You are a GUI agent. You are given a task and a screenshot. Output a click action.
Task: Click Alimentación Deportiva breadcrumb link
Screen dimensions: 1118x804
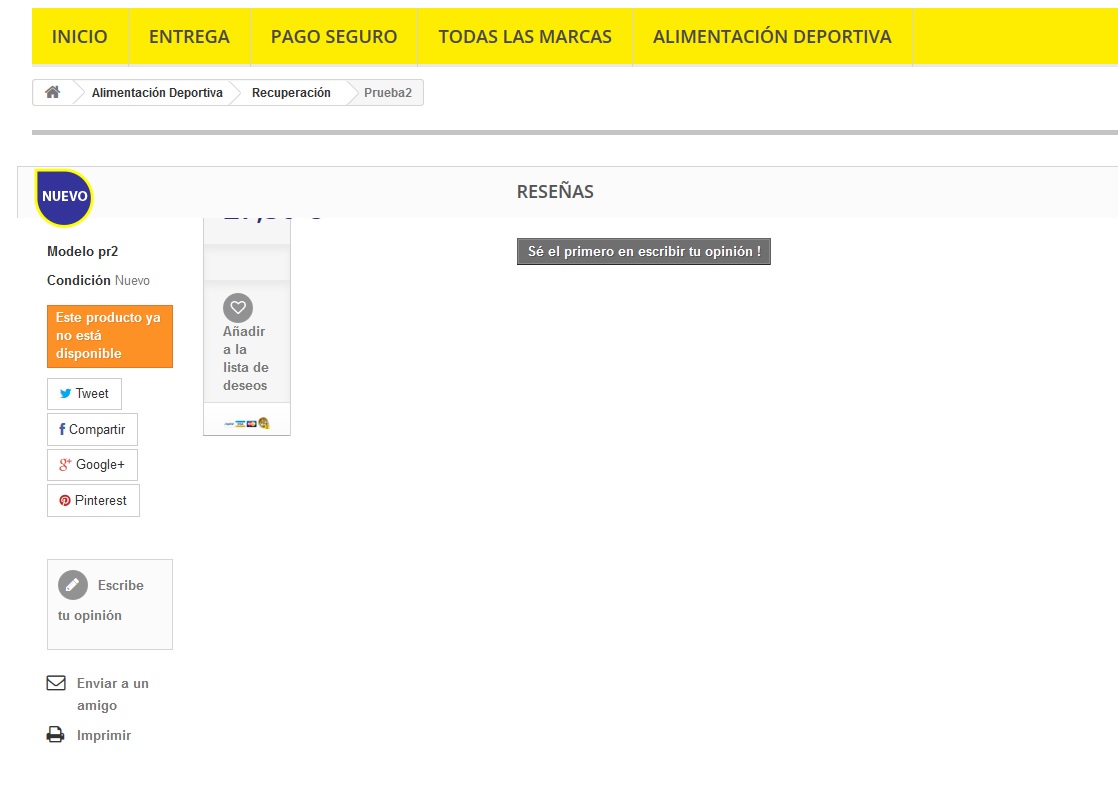pos(157,93)
